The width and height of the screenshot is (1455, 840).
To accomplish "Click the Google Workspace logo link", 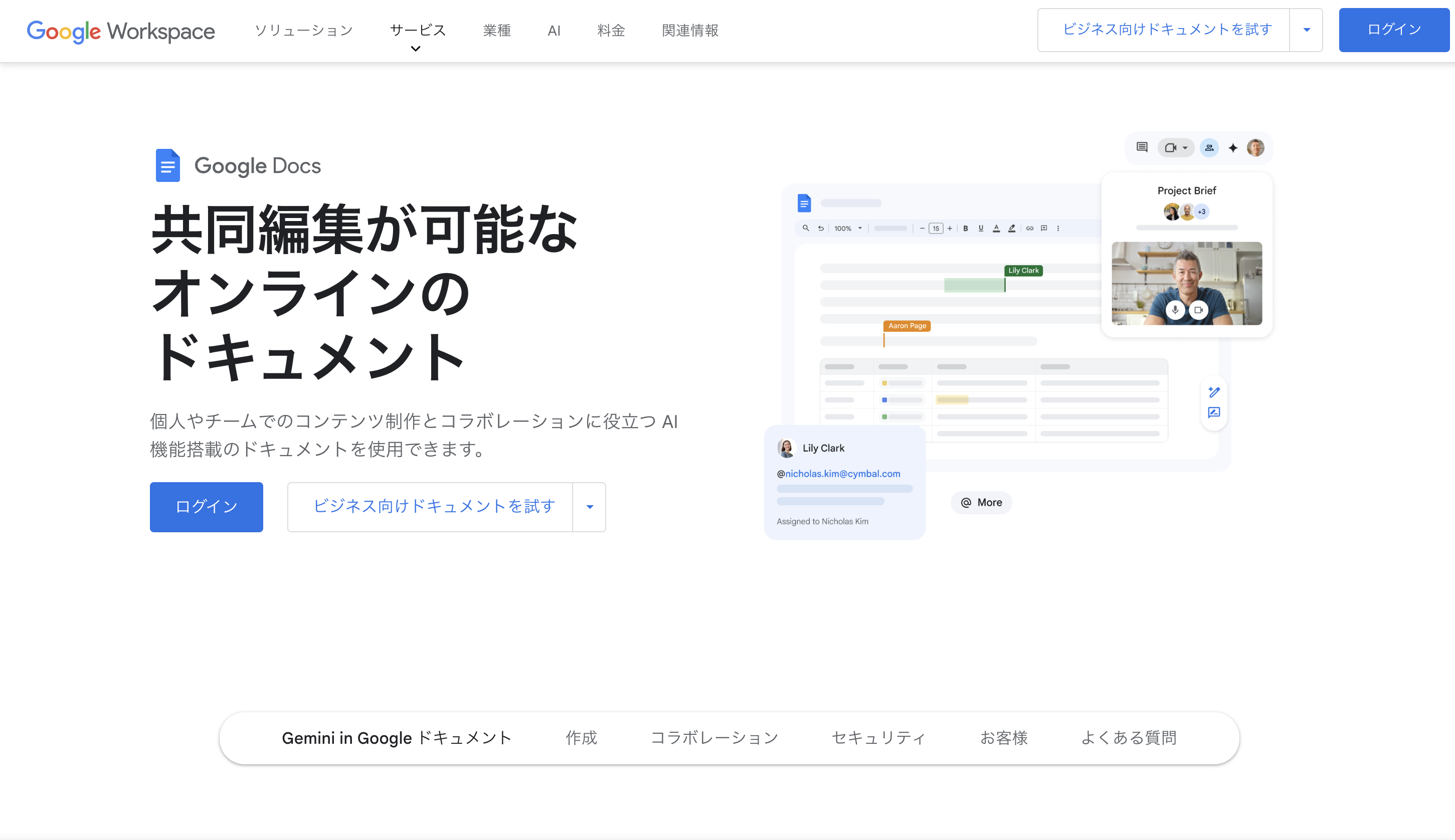I will tap(120, 31).
